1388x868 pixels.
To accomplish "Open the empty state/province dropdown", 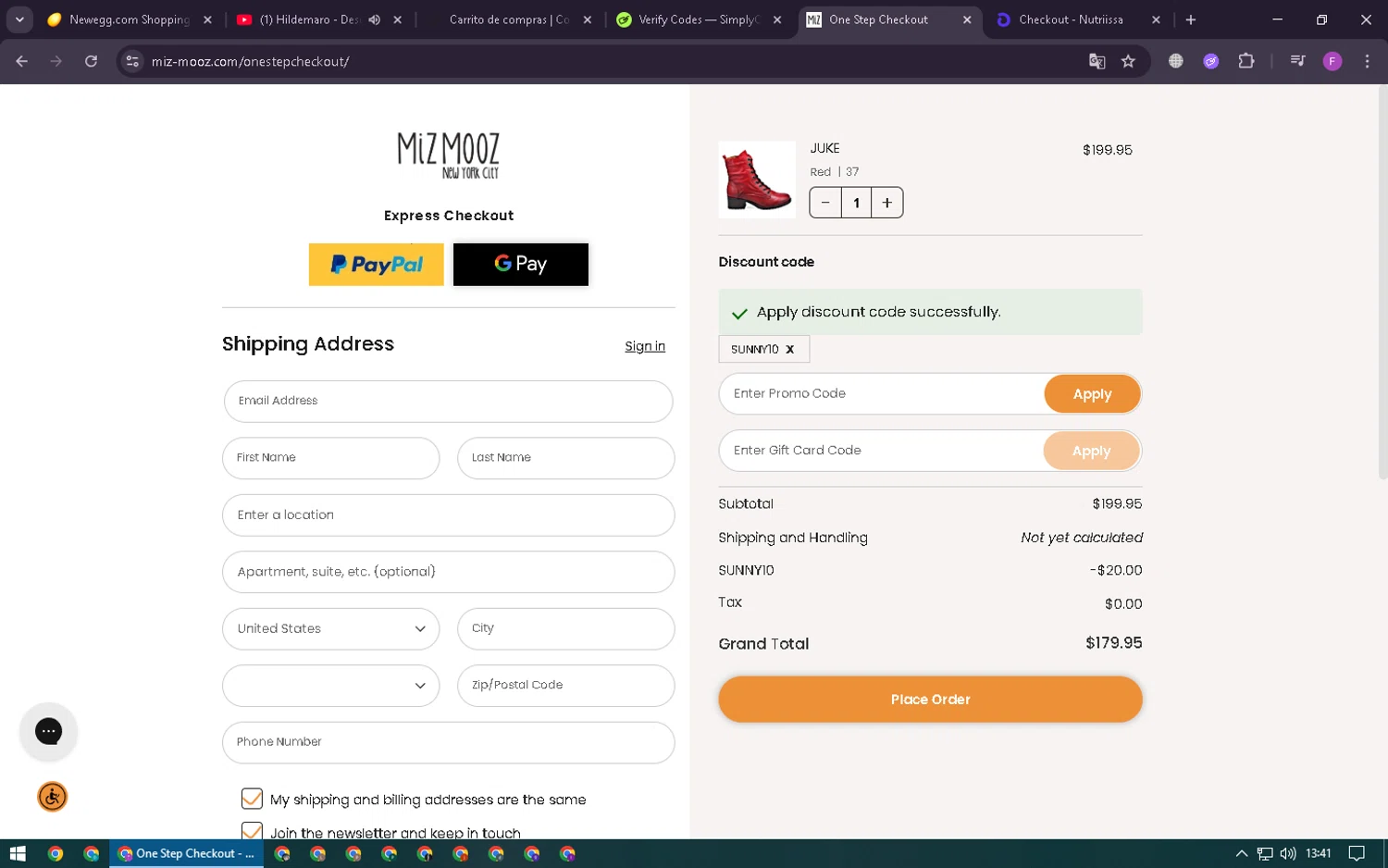I will (x=330, y=686).
